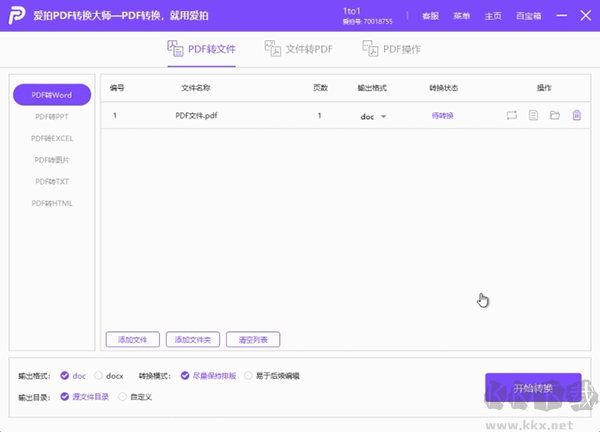This screenshot has height=432, width=600.
Task: Click the convert icon in the PDF文件.pdf row
Action: (x=512, y=115)
